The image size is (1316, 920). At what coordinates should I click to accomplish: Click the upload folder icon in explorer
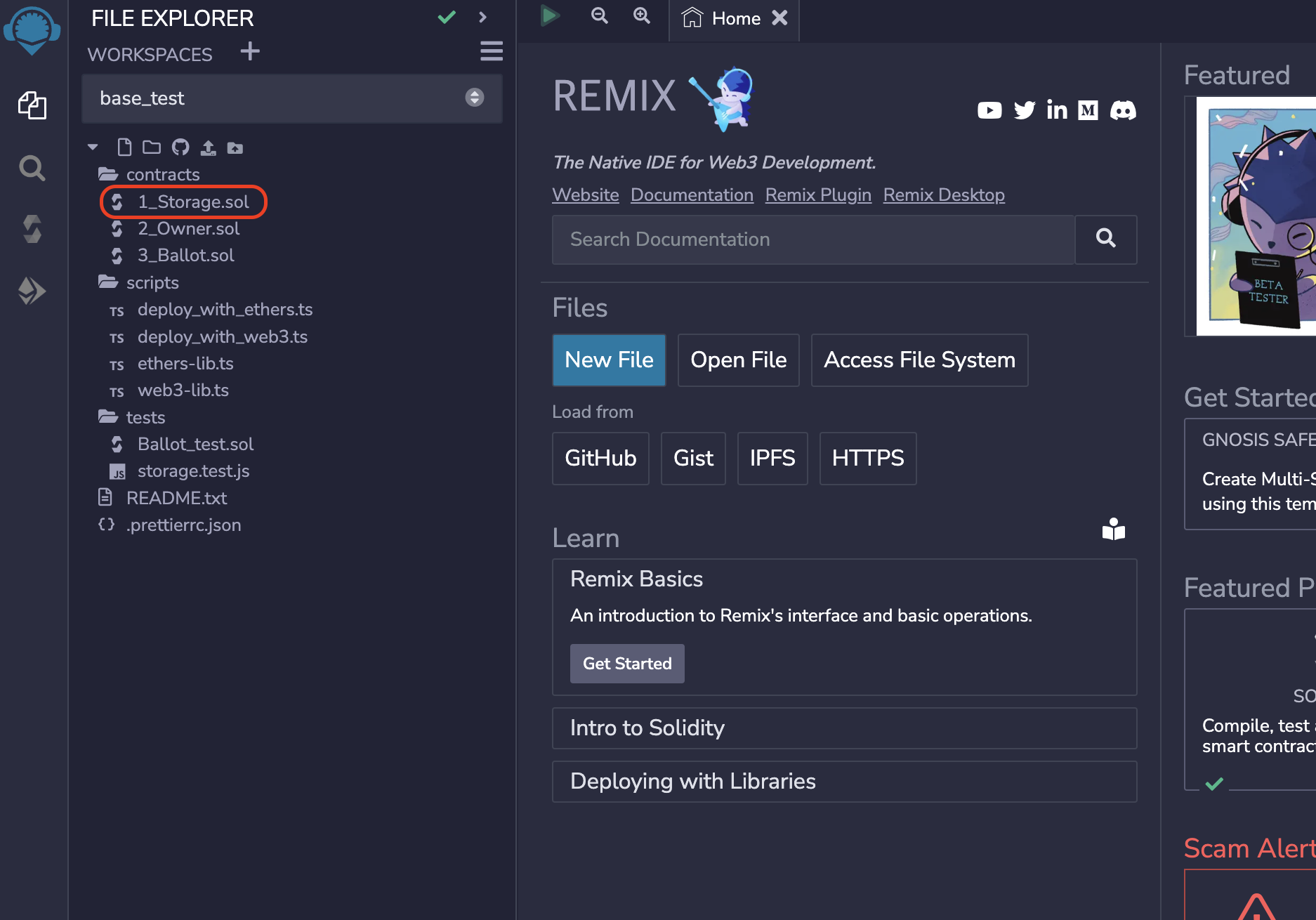click(x=235, y=147)
